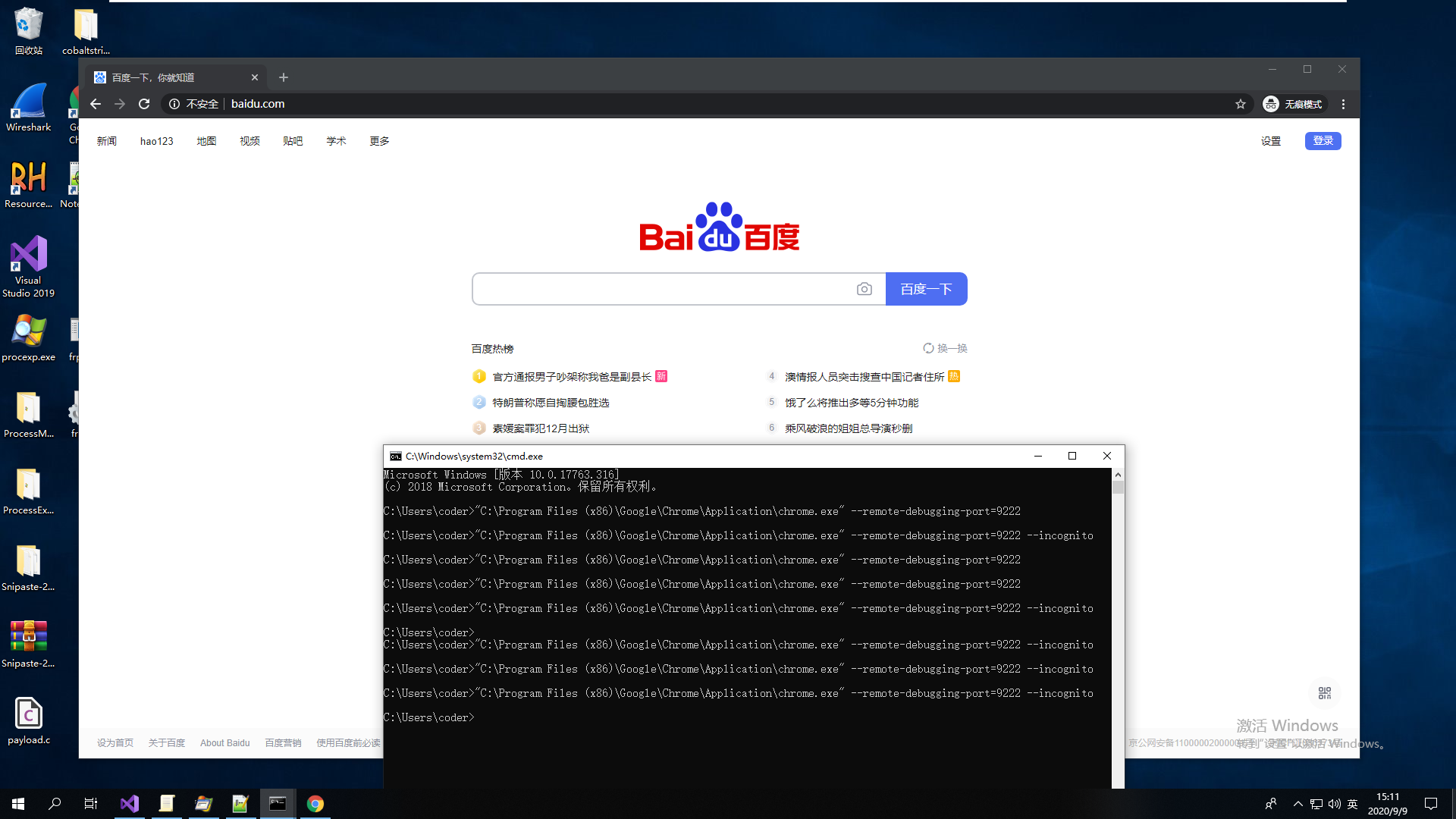Open hot topic 素媛案罪犯12月出狱

pyautogui.click(x=541, y=428)
